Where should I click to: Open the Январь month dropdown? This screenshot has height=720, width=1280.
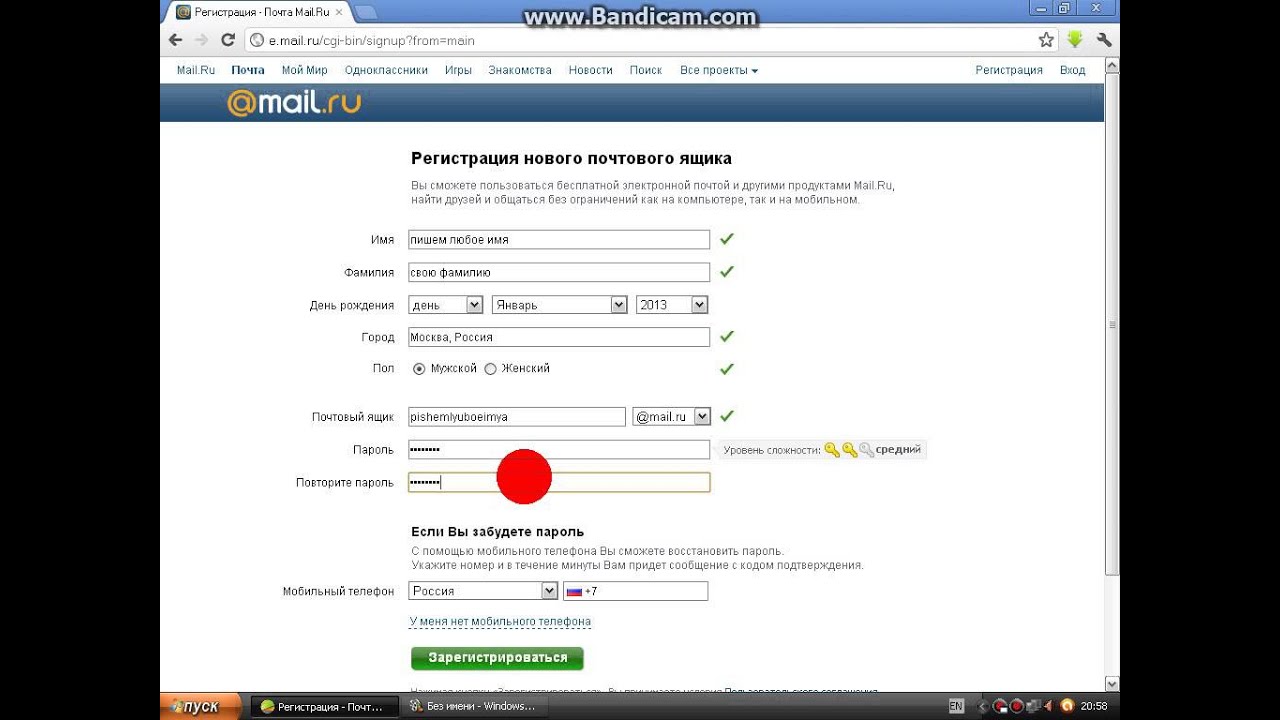tap(560, 305)
